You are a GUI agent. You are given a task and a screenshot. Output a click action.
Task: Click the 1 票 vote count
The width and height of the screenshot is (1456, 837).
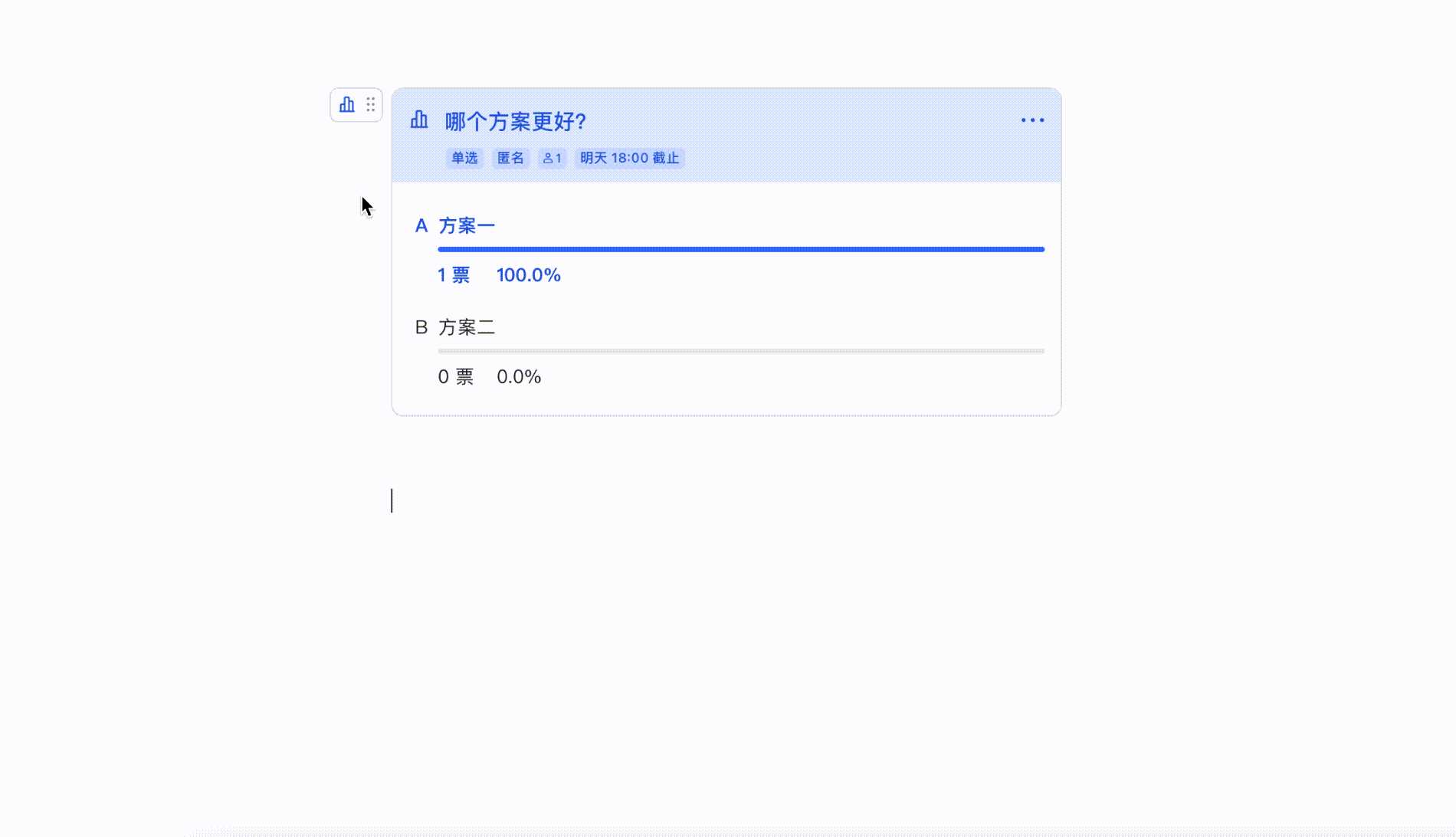454,275
